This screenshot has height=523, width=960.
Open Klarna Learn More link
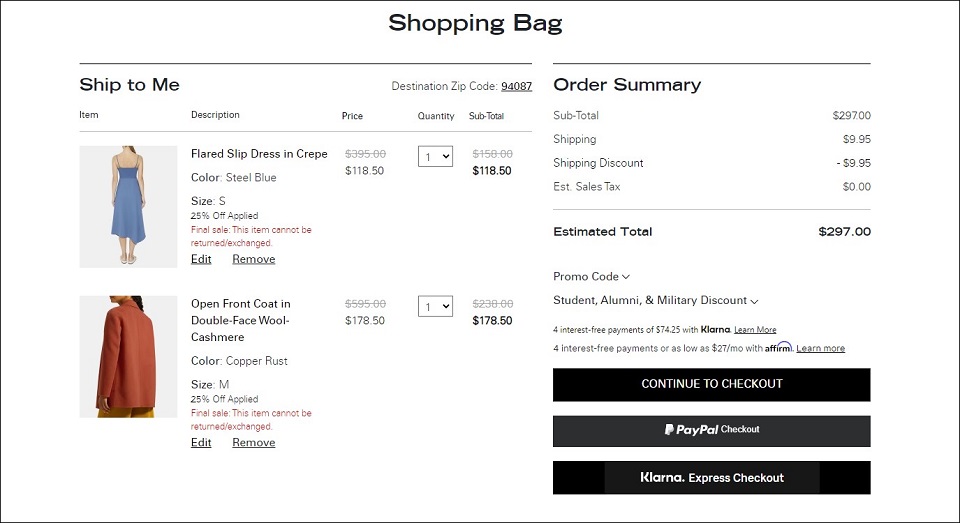(755, 329)
